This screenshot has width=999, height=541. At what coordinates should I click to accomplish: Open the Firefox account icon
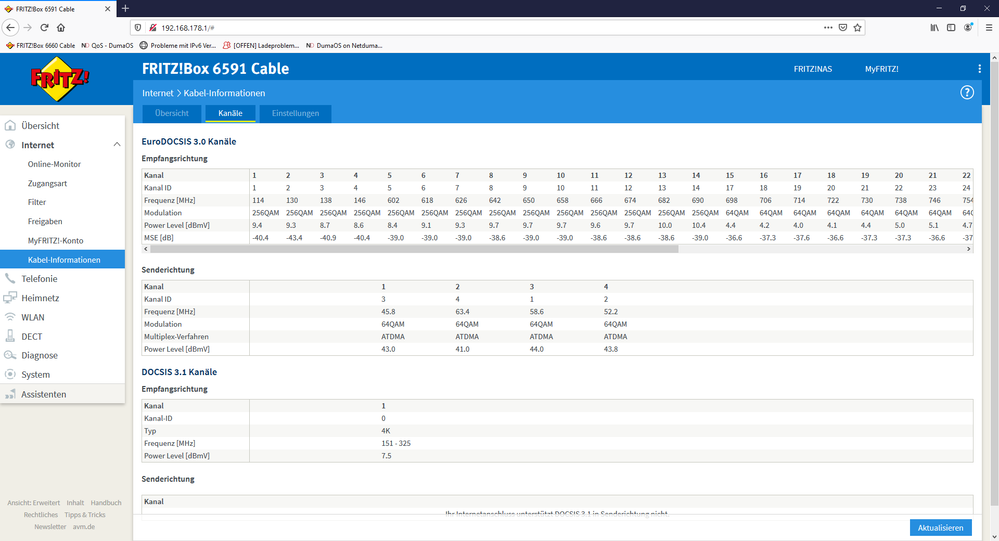point(968,27)
